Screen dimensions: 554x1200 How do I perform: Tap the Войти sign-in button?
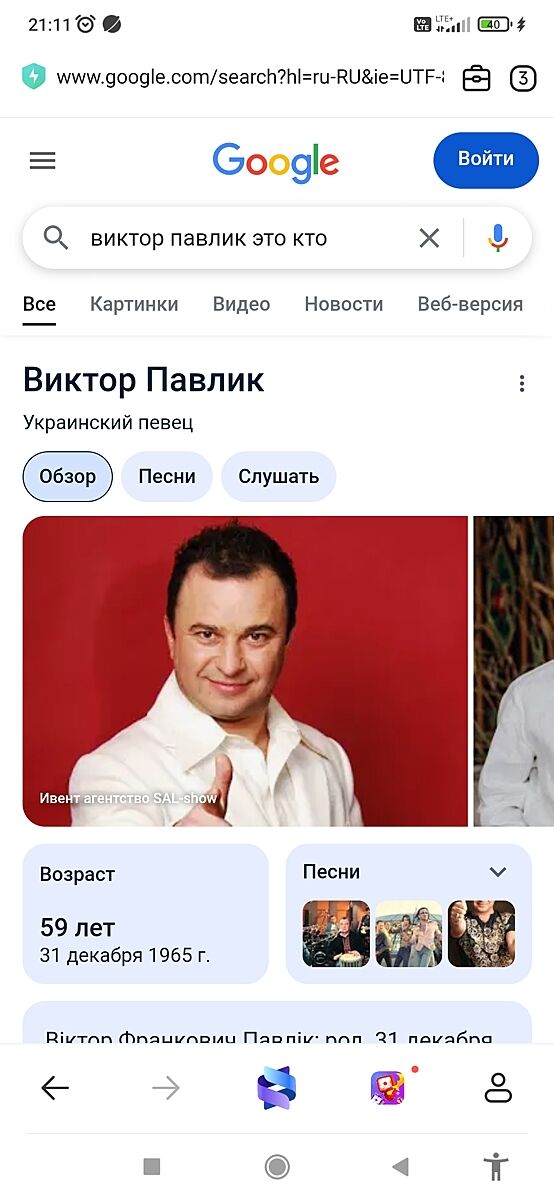(486, 159)
